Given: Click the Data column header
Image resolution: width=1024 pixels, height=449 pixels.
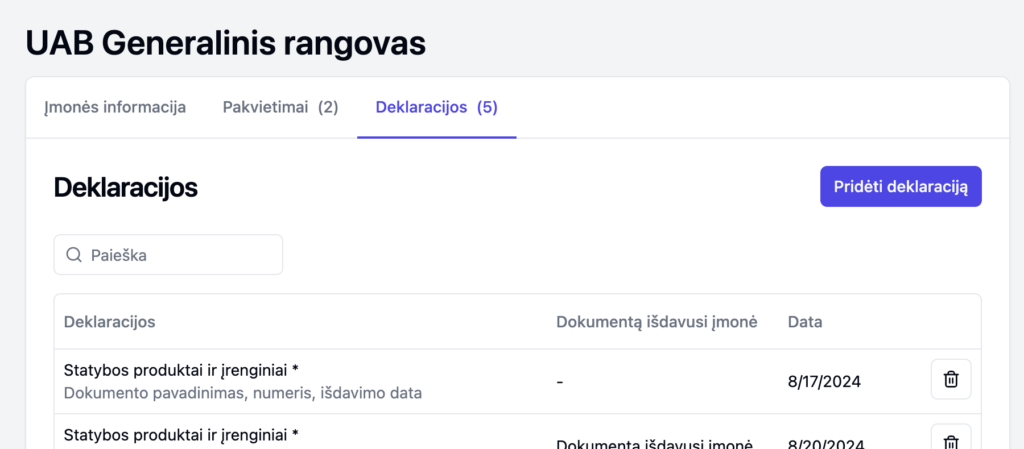Looking at the screenshot, I should (805, 322).
